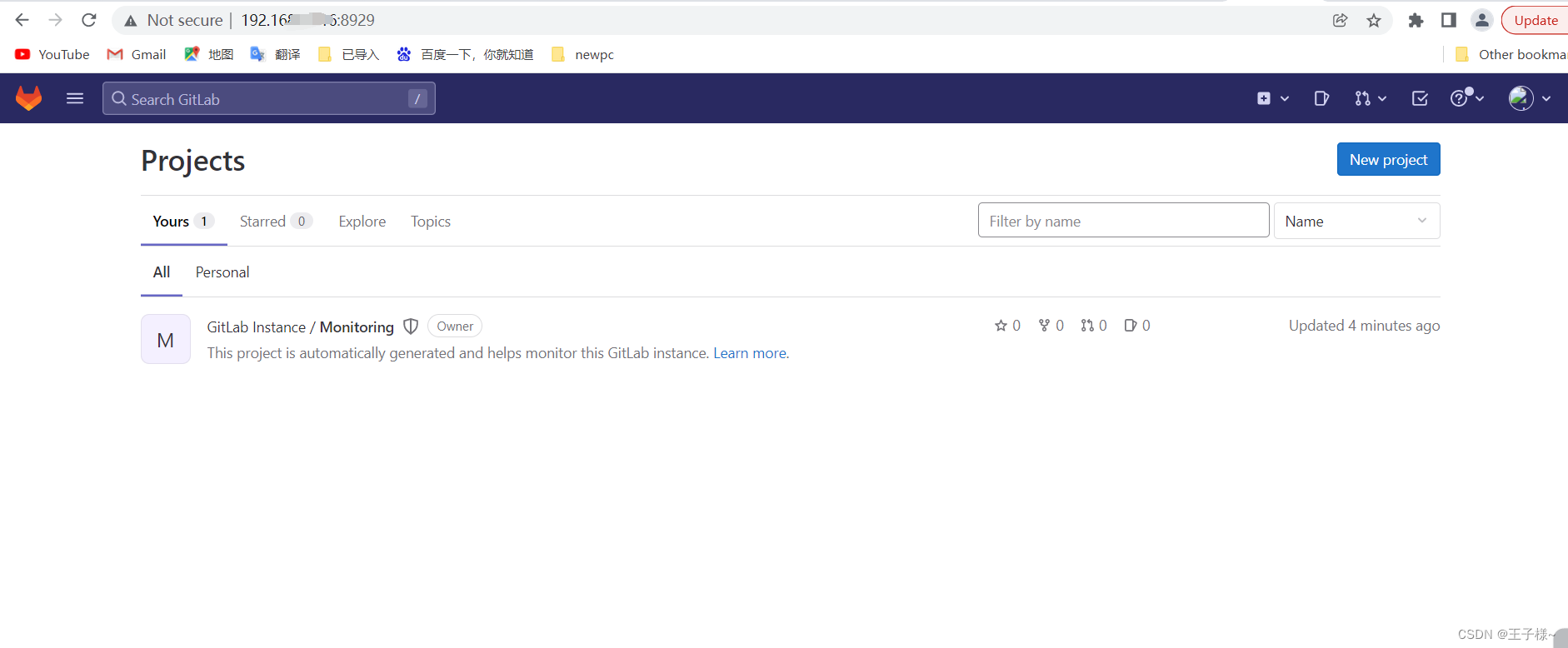Click the address bar URL
Screen dimensions: 1568x648
[307, 20]
